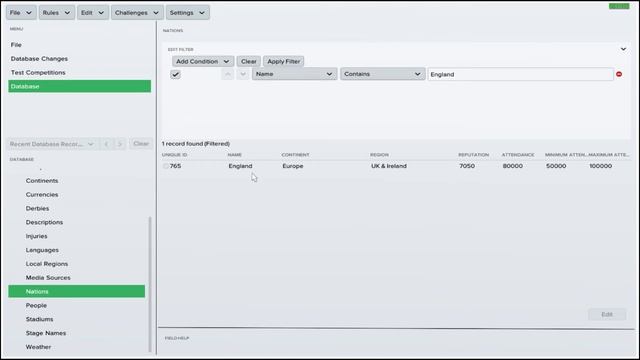Sort by Continent column header
The image size is (640, 360).
click(295, 155)
